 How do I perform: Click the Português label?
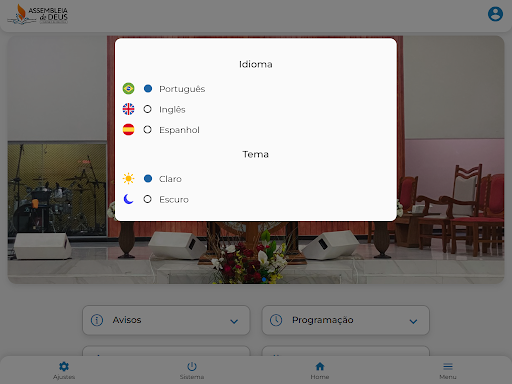pos(182,89)
